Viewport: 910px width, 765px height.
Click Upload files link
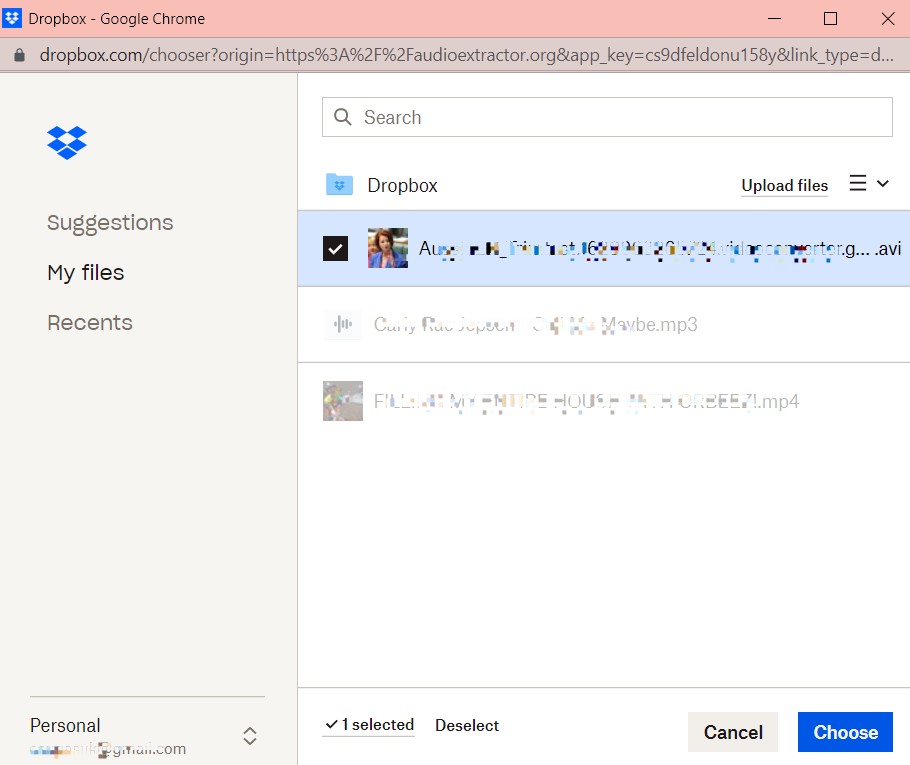[x=785, y=185]
